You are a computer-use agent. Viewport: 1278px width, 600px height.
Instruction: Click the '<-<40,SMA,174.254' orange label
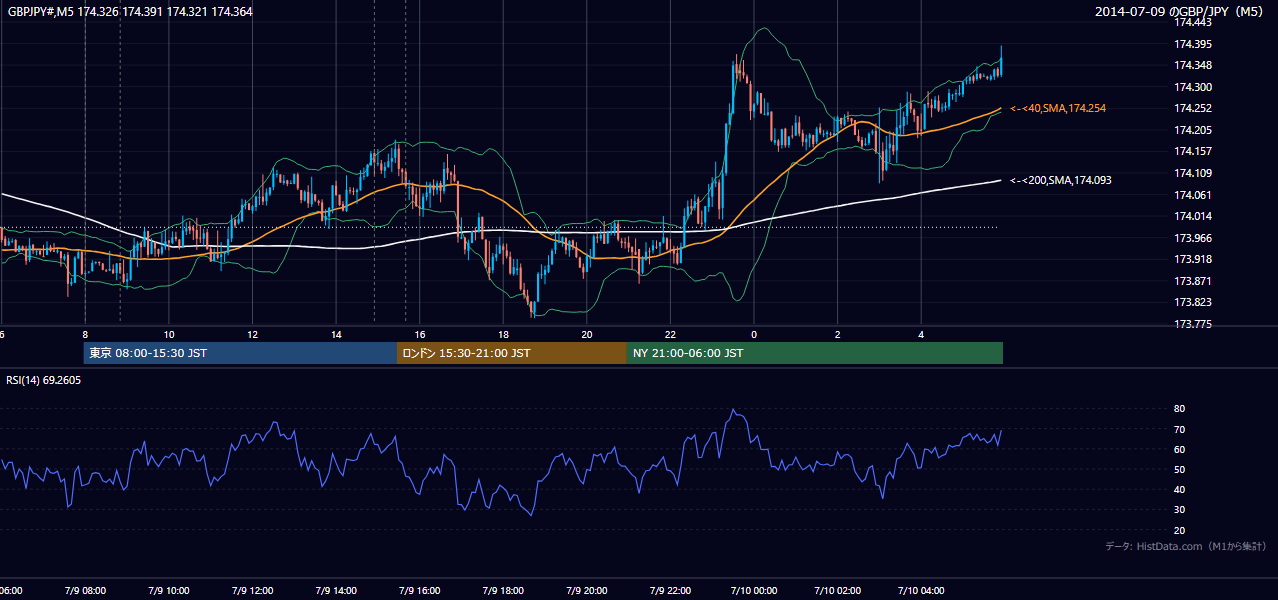click(1058, 108)
